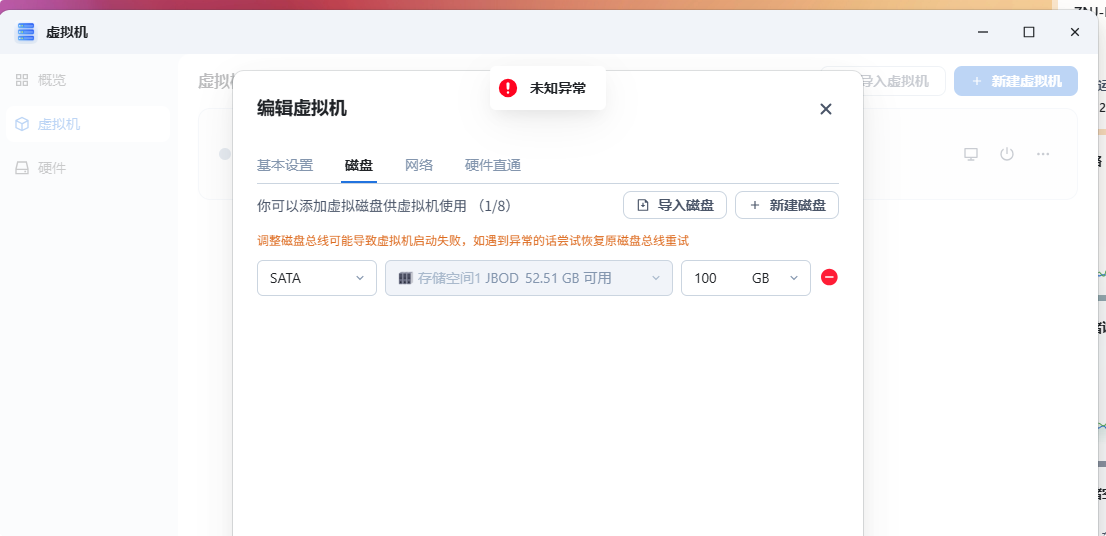Click the 新建磁盘 button

(x=786, y=205)
